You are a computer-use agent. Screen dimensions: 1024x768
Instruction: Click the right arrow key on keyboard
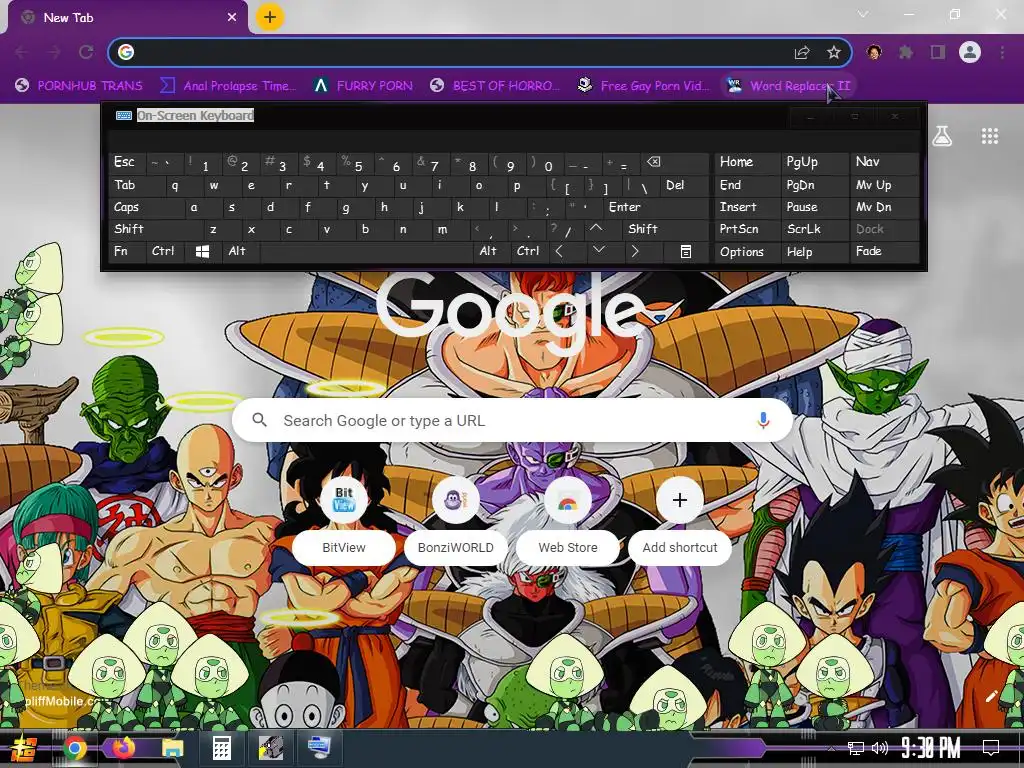point(634,251)
